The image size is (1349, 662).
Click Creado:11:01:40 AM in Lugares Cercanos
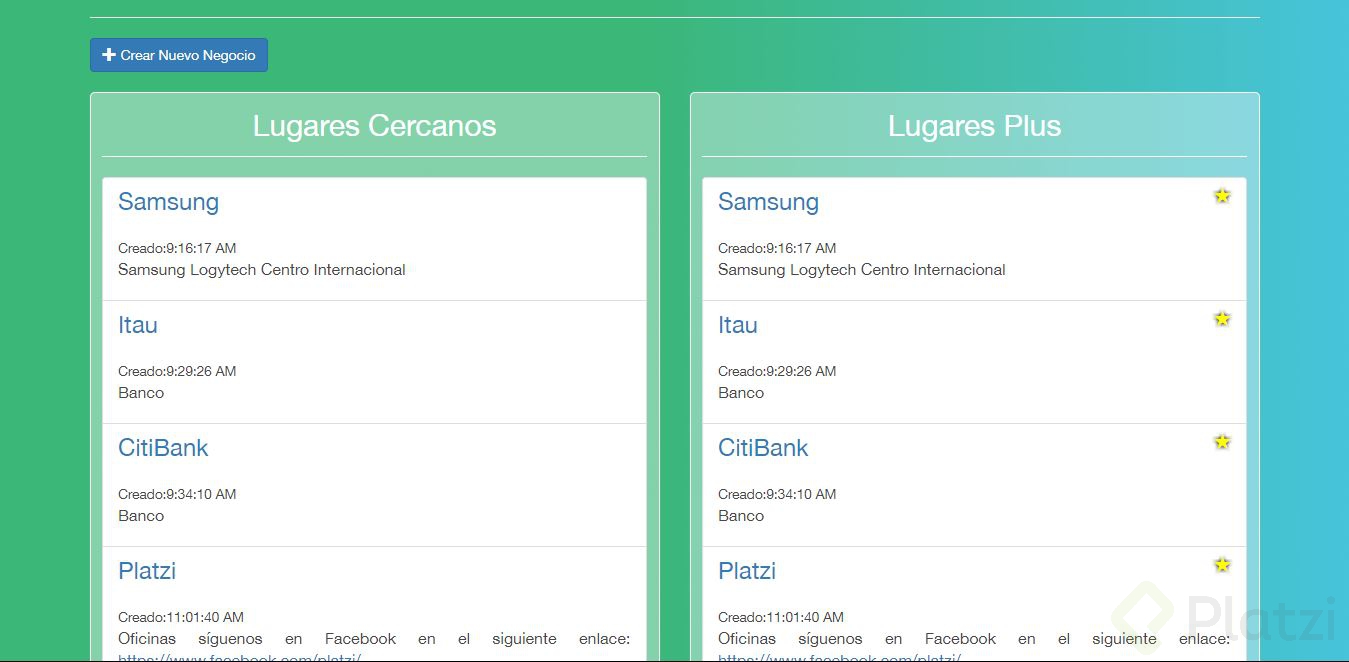point(181,617)
